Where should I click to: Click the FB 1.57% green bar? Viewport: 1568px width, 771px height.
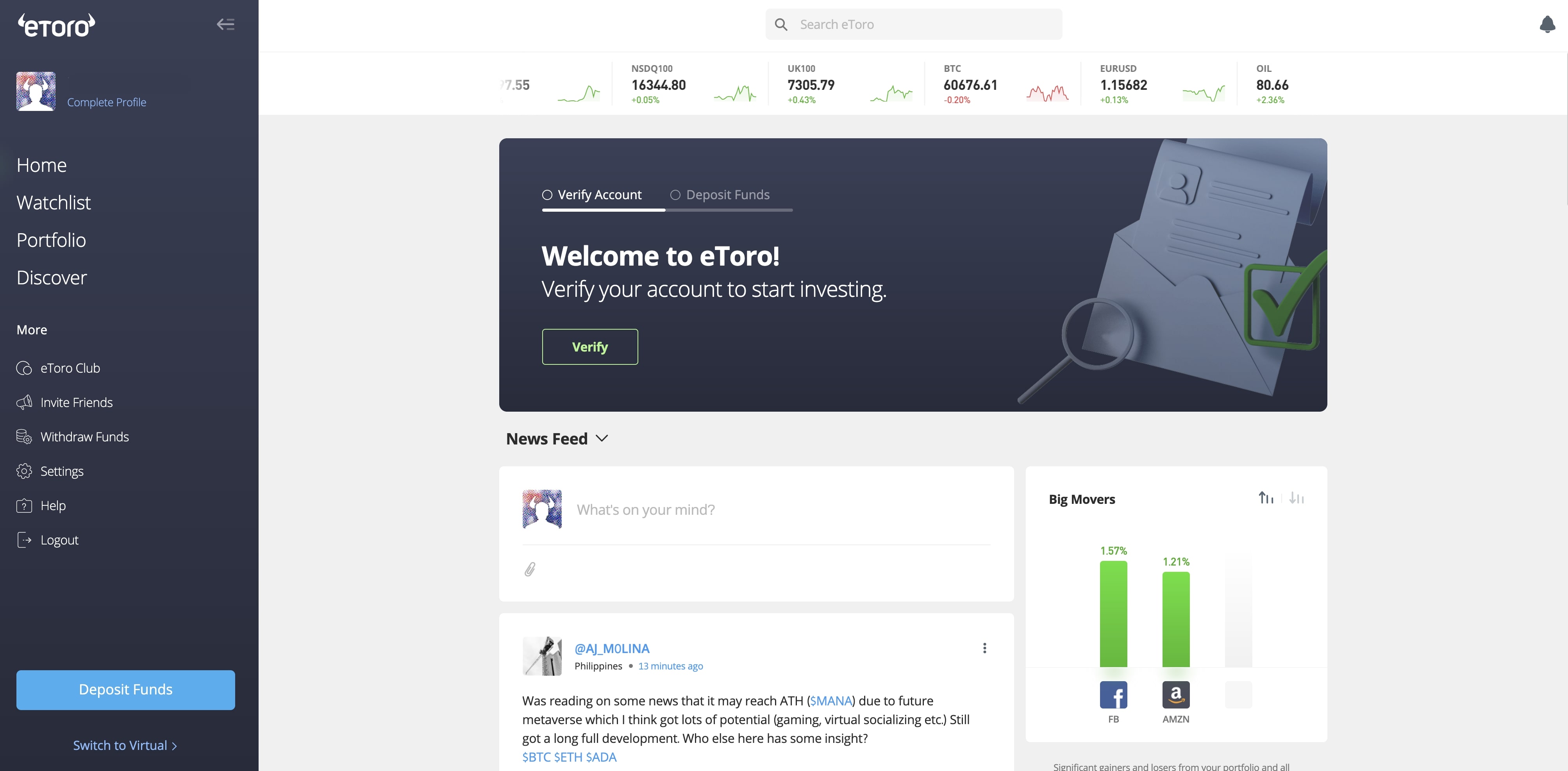1113,613
